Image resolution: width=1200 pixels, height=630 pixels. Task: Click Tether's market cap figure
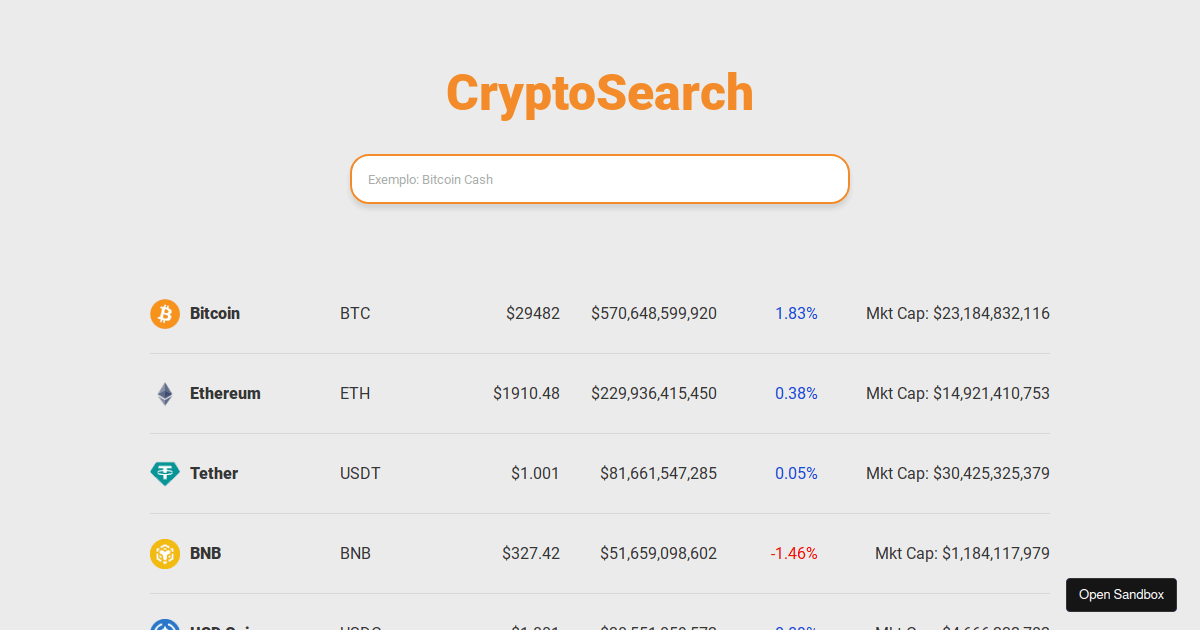pyautogui.click(x=957, y=473)
